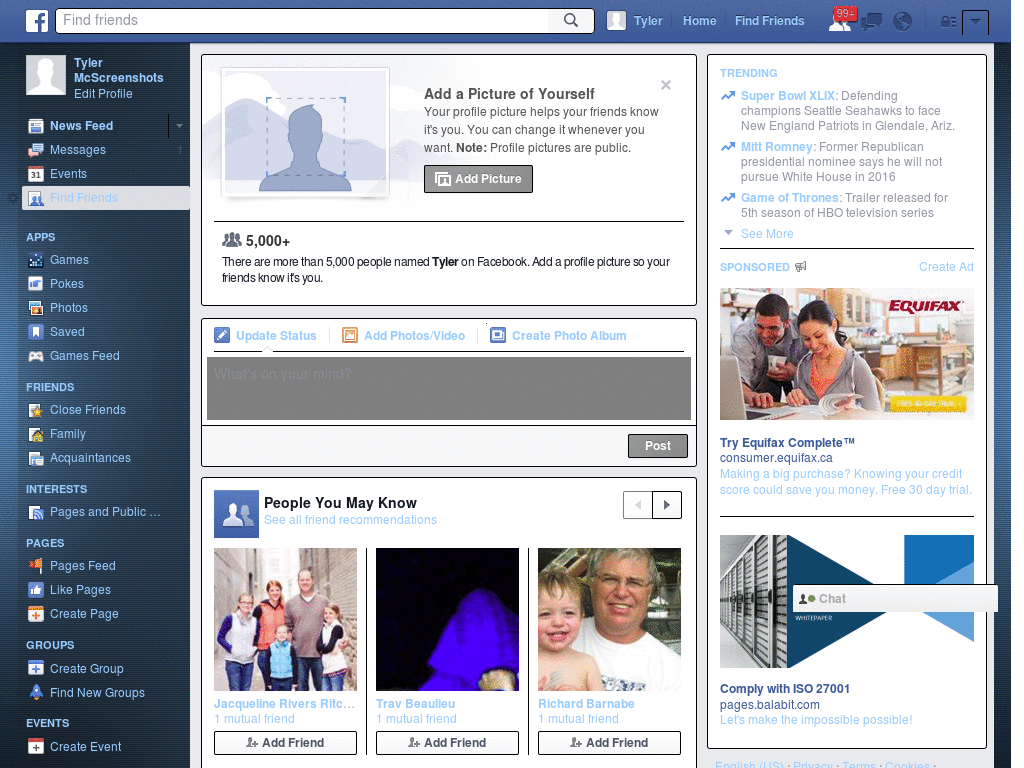Click the profile picture placeholder image
The width and height of the screenshot is (1024, 768).
pos(306,133)
